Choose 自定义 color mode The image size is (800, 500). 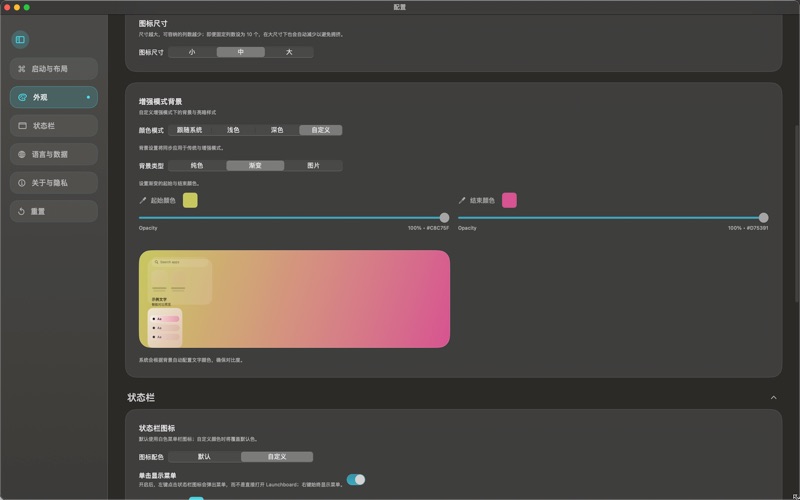pyautogui.click(x=320, y=130)
